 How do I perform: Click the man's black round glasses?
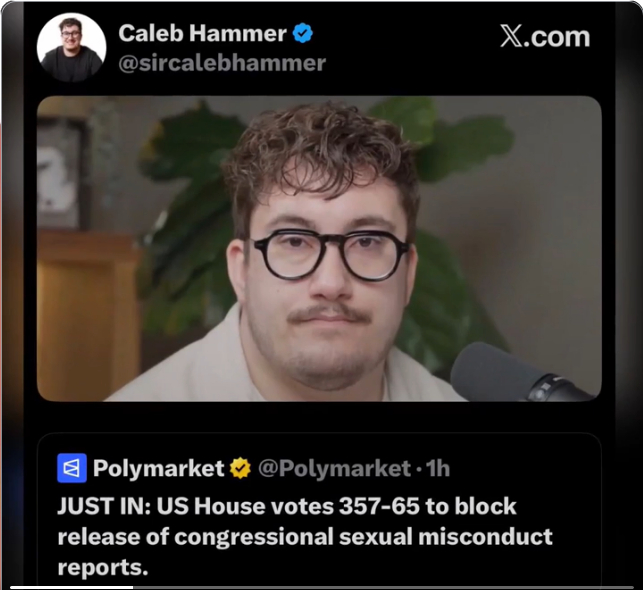tap(331, 254)
